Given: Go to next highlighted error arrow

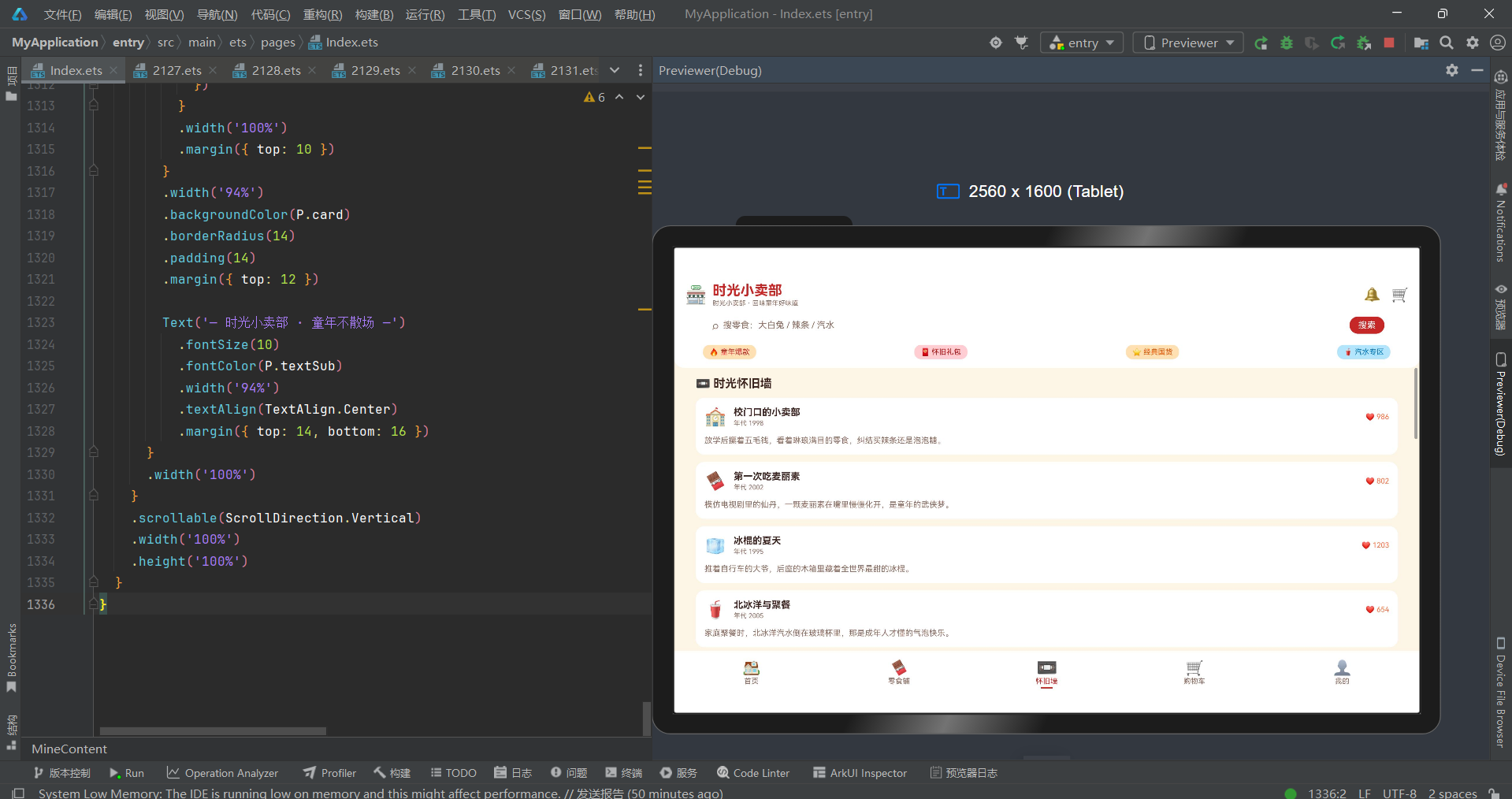Looking at the screenshot, I should [x=641, y=97].
